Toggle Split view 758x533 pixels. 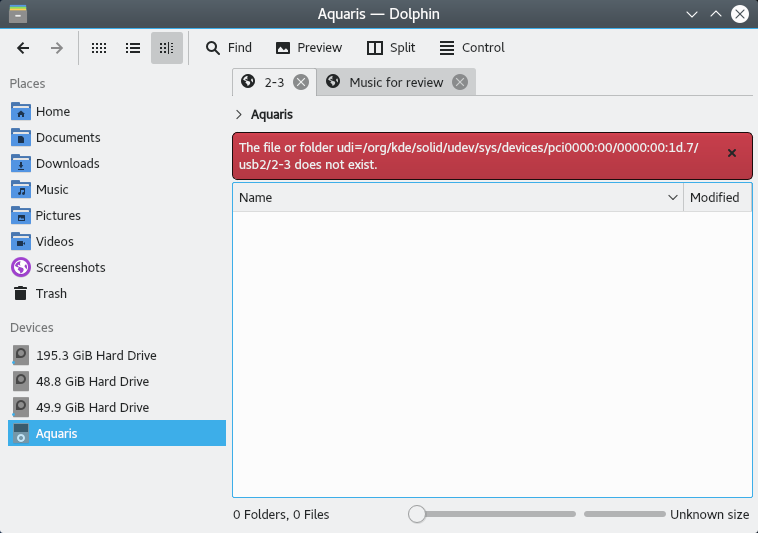point(391,48)
